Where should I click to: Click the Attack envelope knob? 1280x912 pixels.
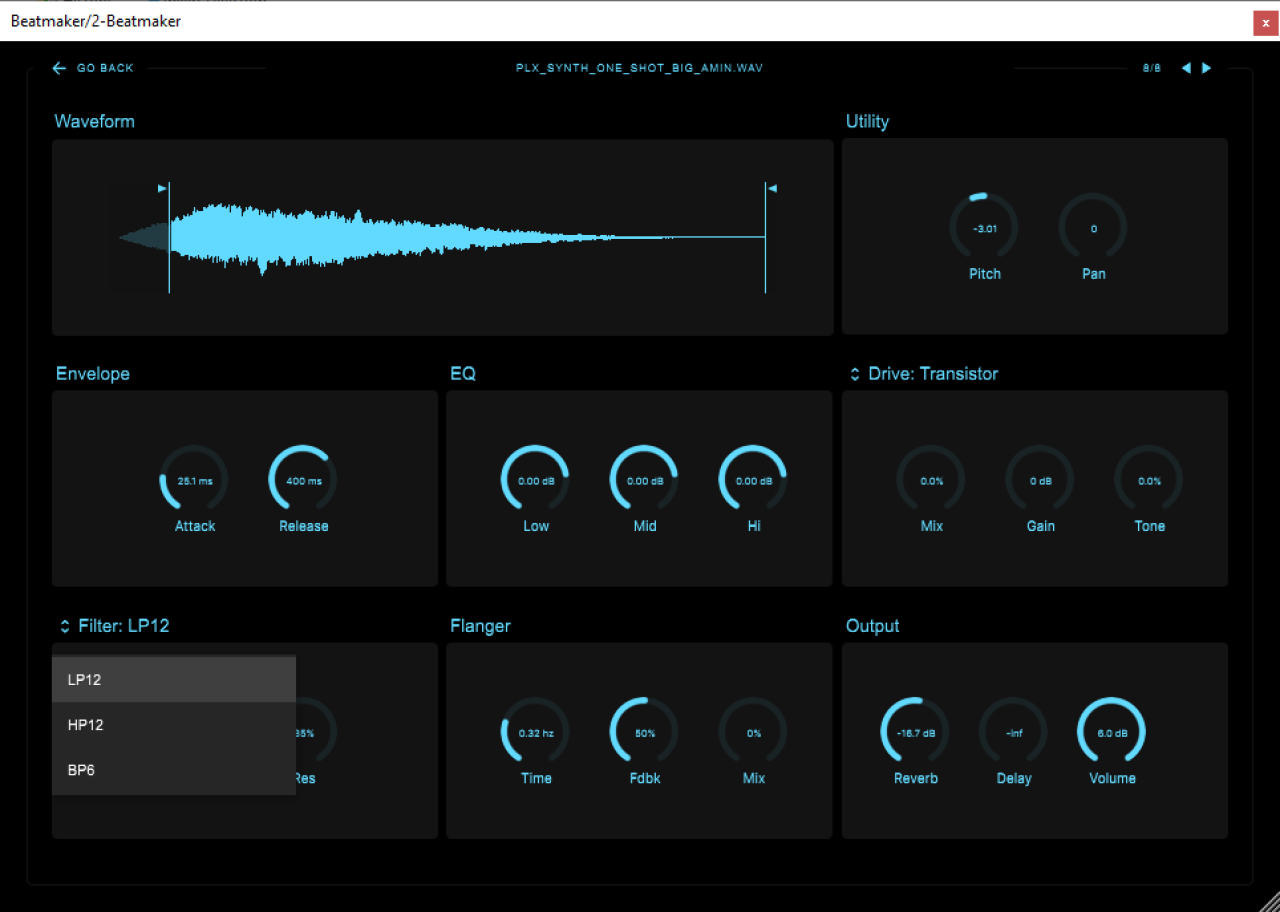[x=194, y=480]
